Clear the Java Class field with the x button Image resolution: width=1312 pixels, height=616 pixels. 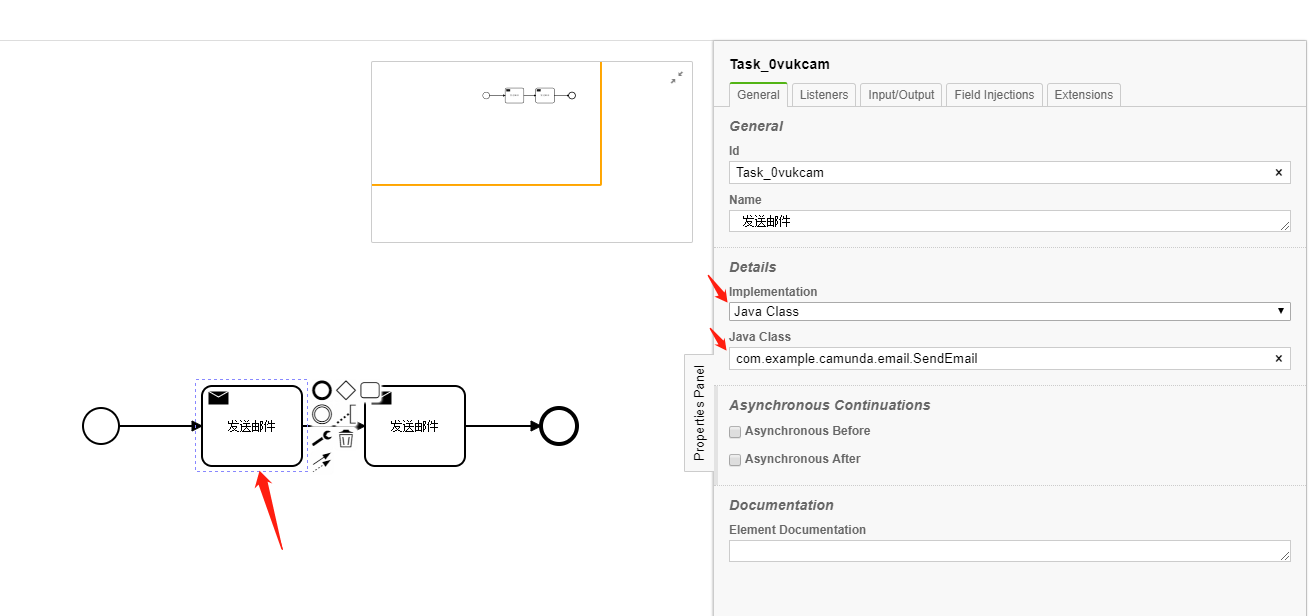pos(1278,358)
